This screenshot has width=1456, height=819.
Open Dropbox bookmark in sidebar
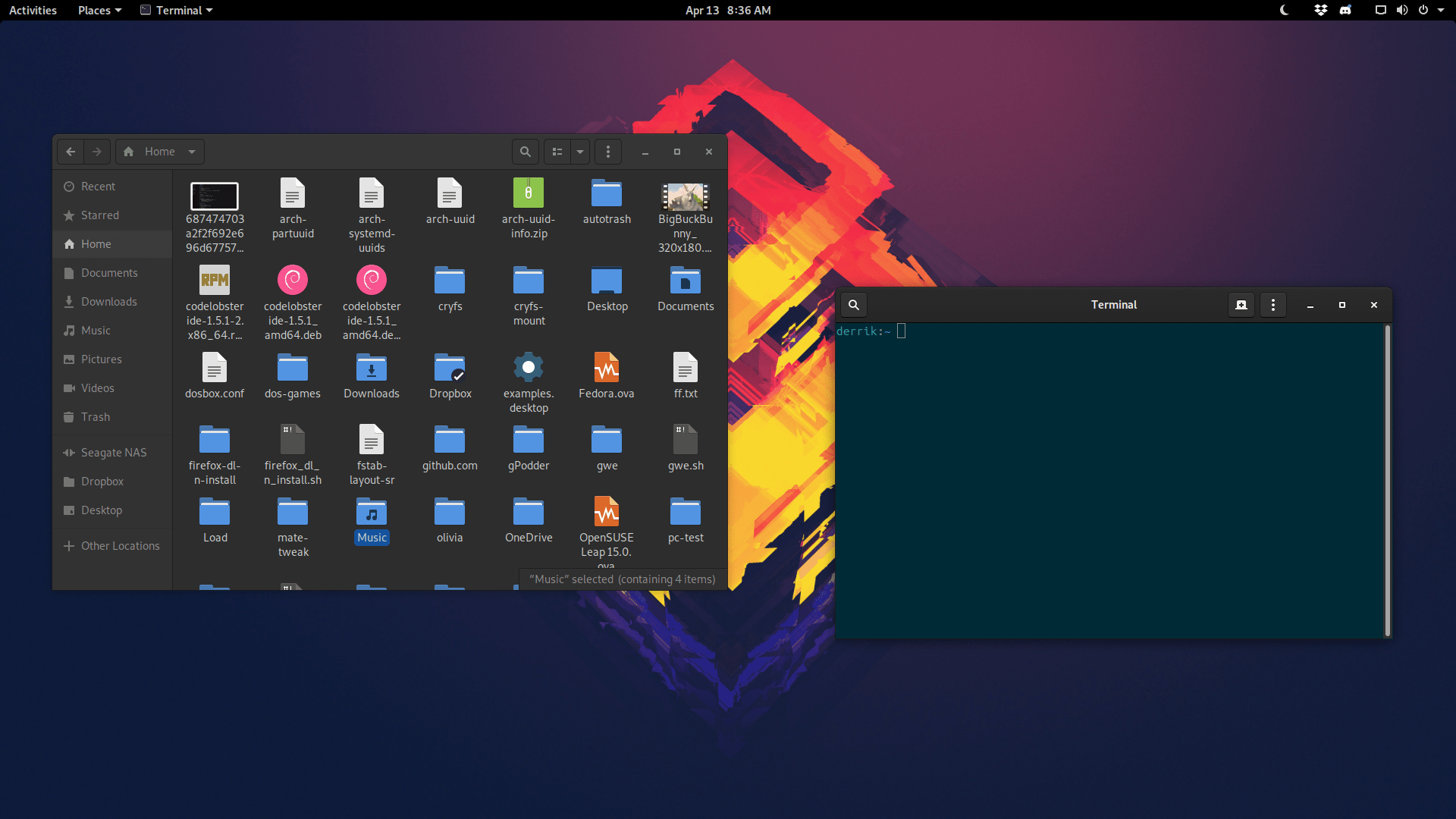112,482
